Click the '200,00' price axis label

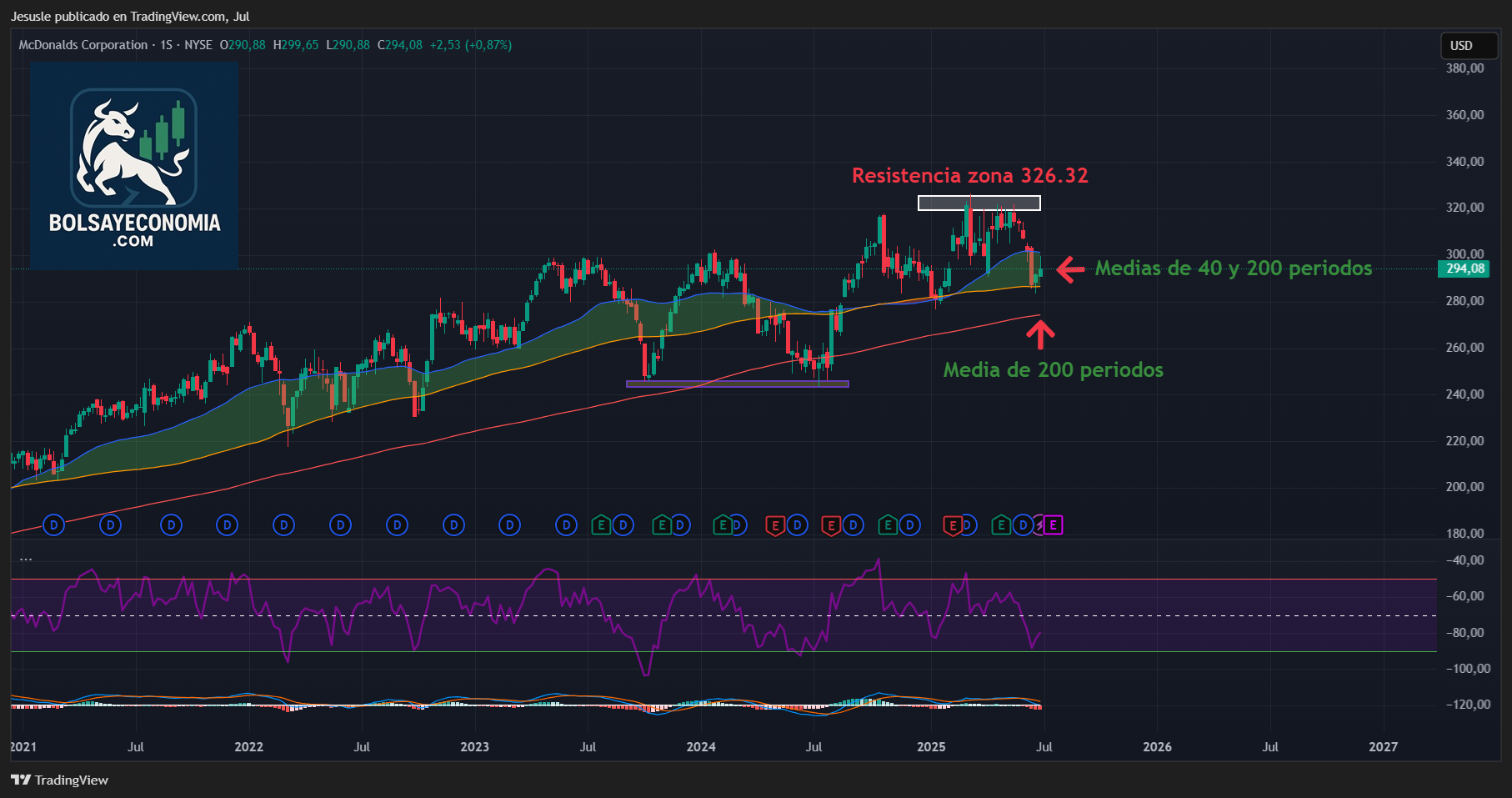[x=1465, y=487]
